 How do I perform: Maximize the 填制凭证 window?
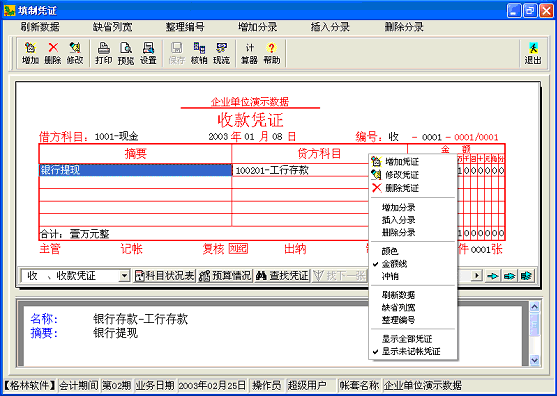click(x=530, y=10)
